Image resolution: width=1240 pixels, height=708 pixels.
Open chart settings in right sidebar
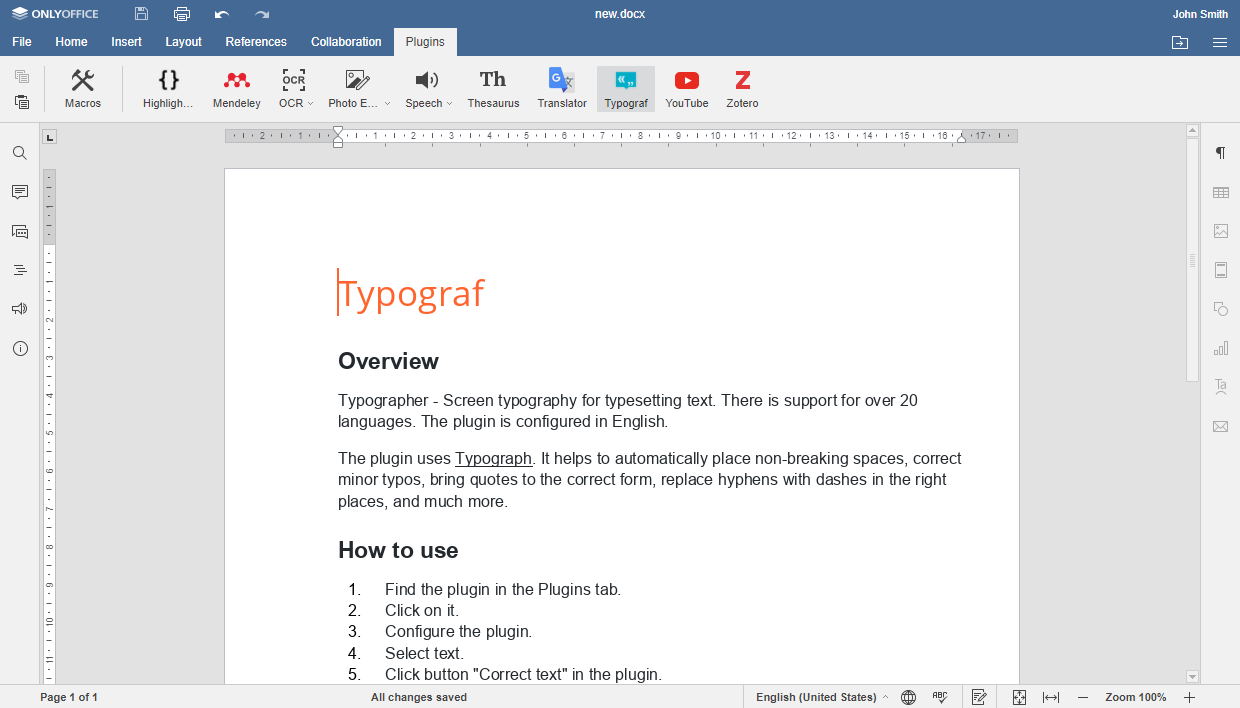tap(1221, 348)
